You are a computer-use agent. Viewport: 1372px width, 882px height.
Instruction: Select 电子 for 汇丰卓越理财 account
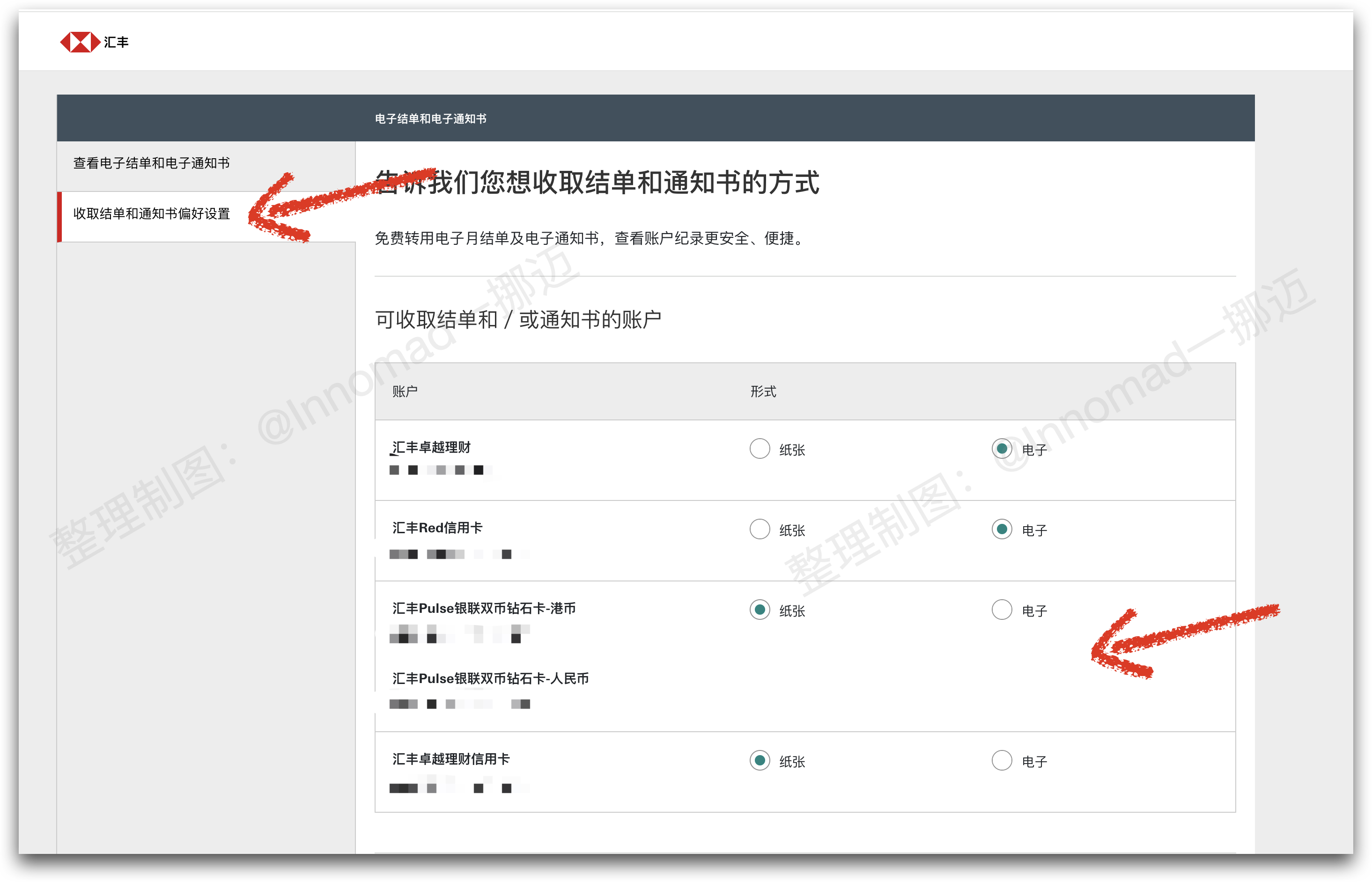(1001, 448)
